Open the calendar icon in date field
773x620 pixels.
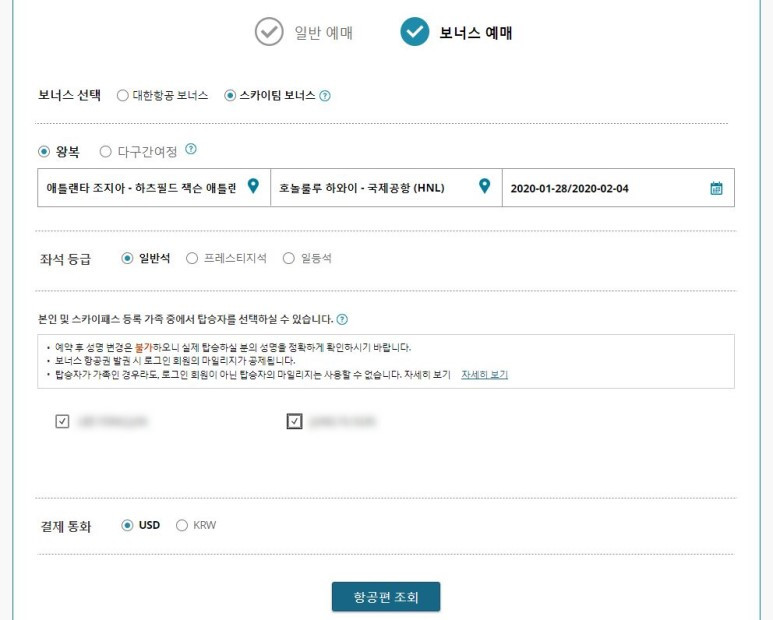(x=716, y=188)
